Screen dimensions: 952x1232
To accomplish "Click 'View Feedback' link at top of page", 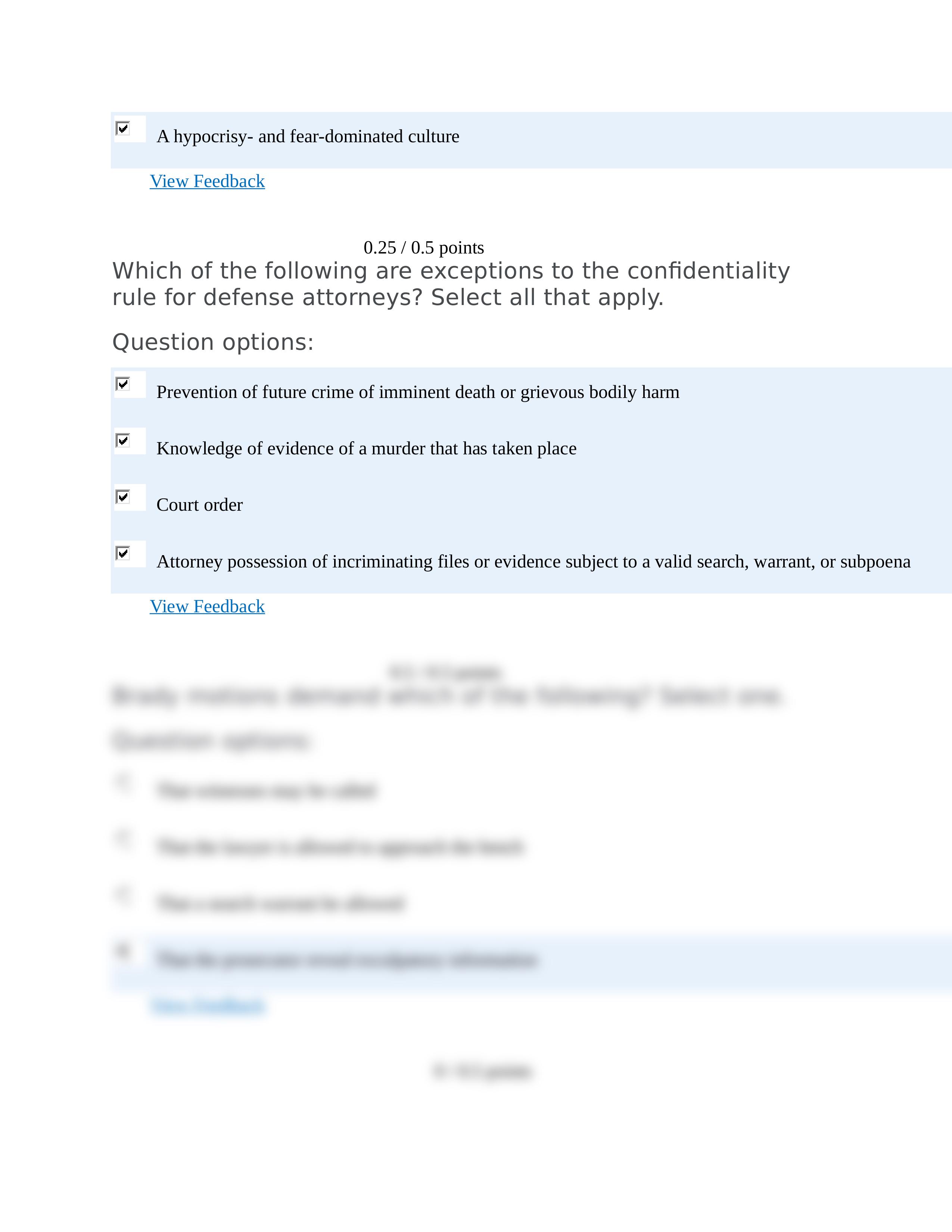I will (207, 181).
